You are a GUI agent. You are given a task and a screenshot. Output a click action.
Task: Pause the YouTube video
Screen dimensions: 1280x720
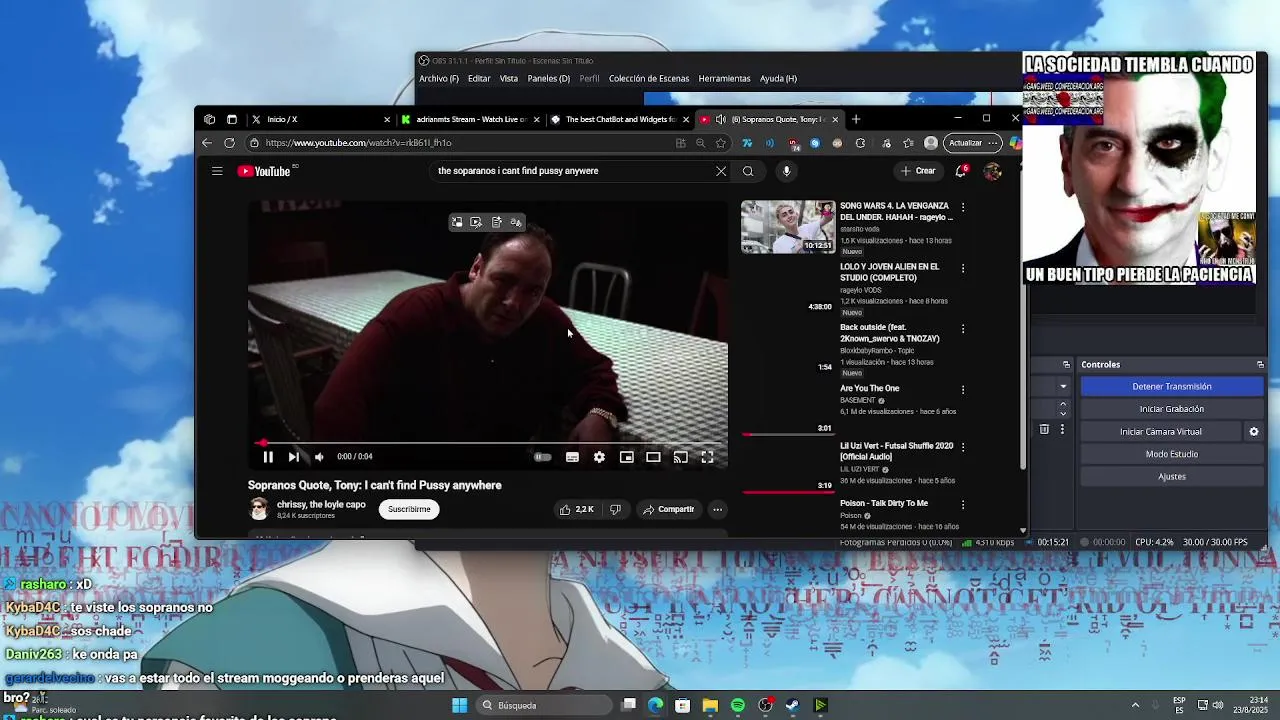click(268, 457)
